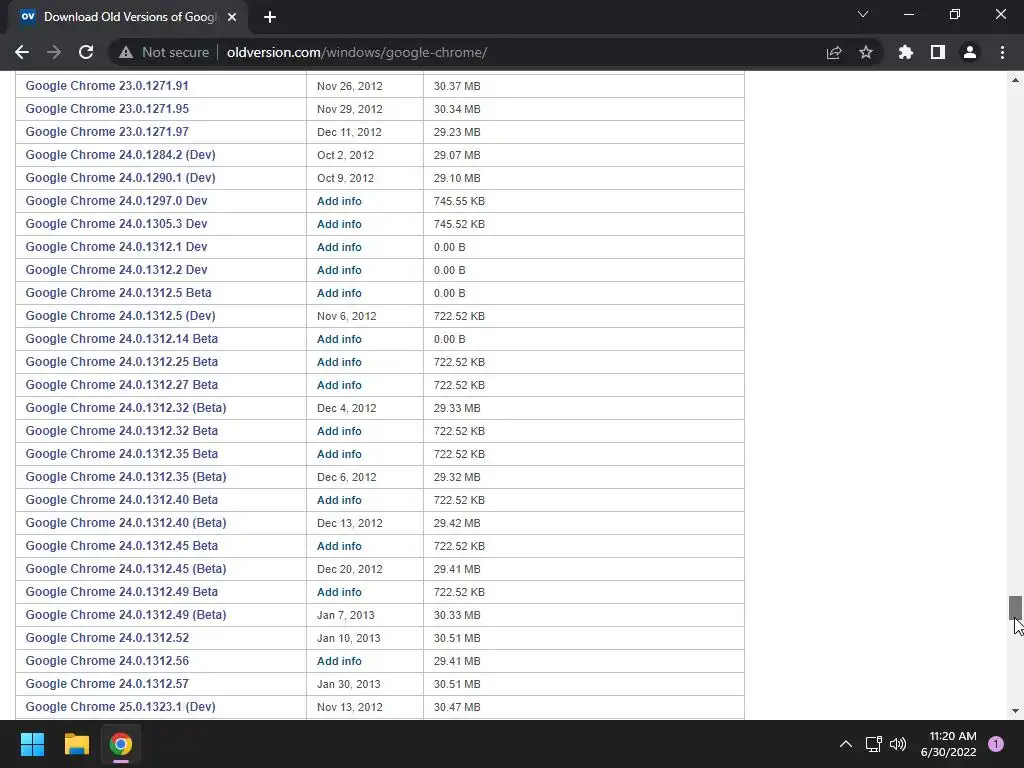Open Google Chrome 24.0.1312.52 link
The image size is (1024, 768).
point(107,637)
